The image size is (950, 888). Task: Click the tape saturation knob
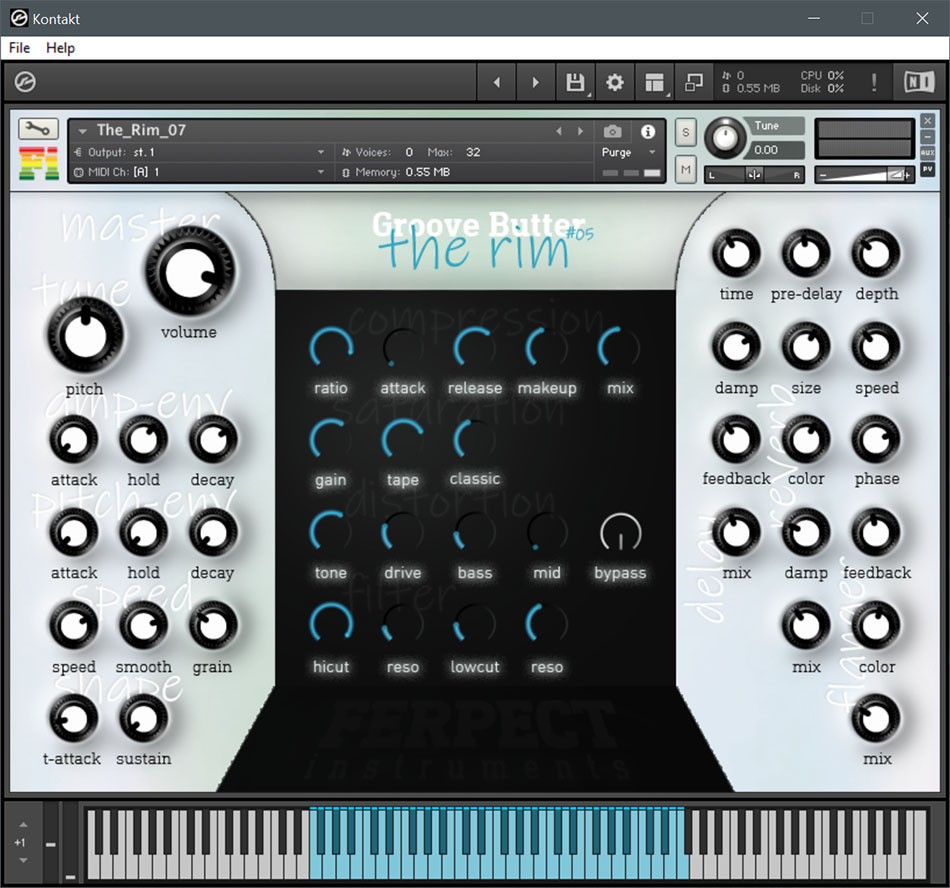(x=402, y=439)
